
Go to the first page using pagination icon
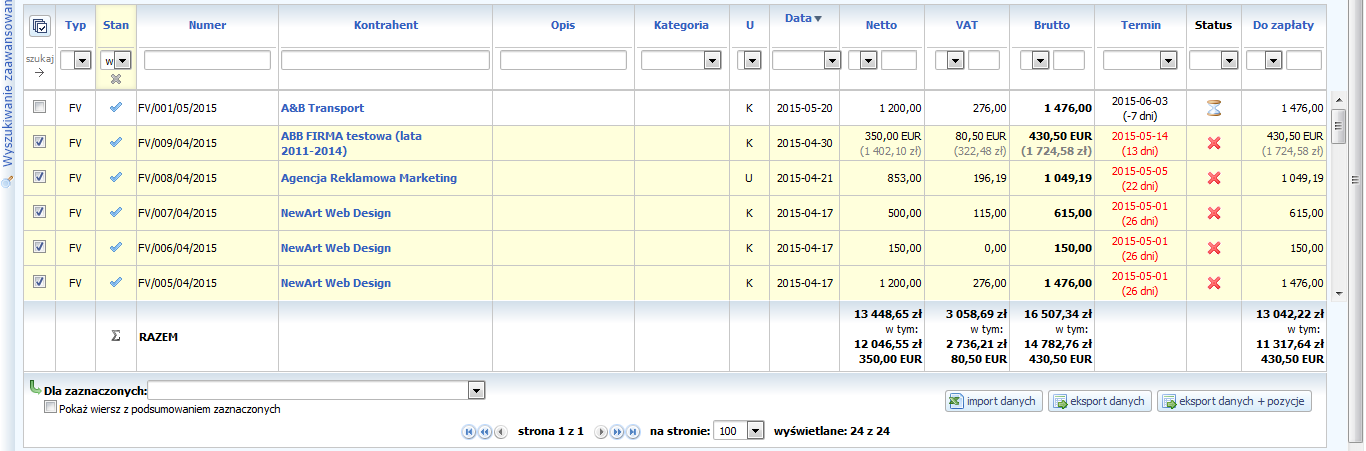[468, 431]
